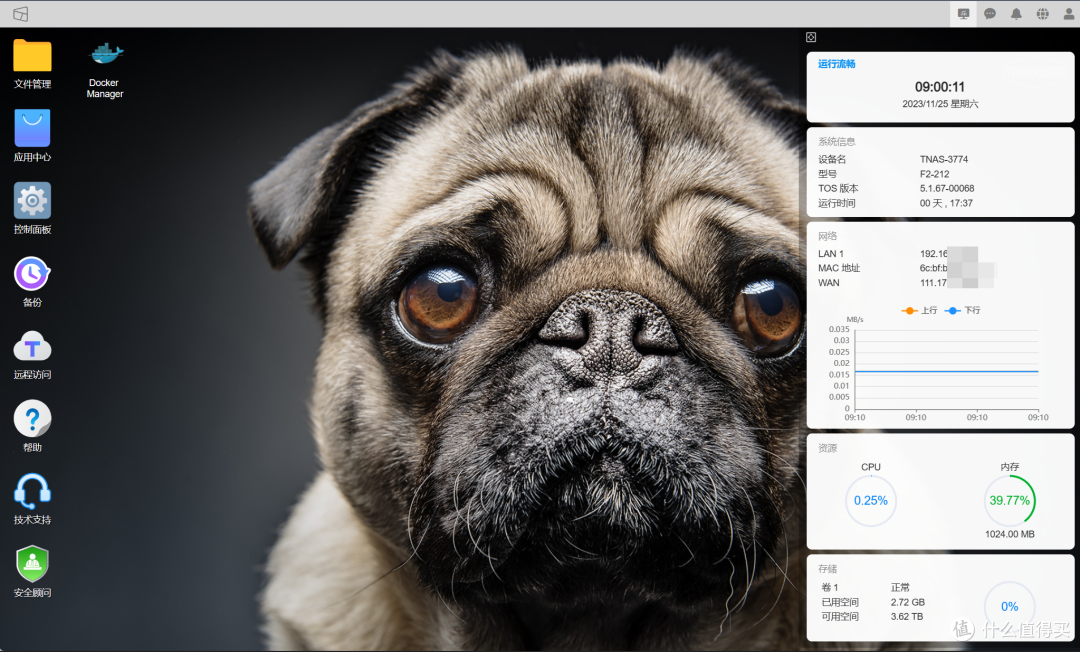
Task: Open the 帮助 help icon
Action: 32,418
